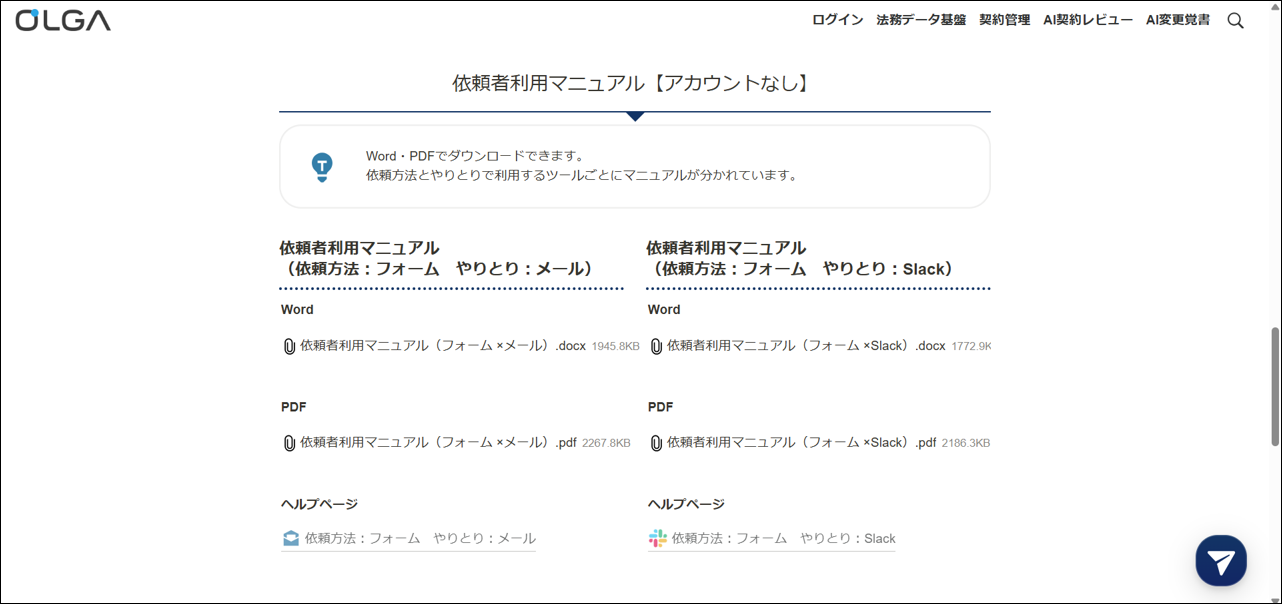Viewport: 1282px width, 604px height.
Task: Open the chat paper-plane widget
Action: (x=1221, y=560)
